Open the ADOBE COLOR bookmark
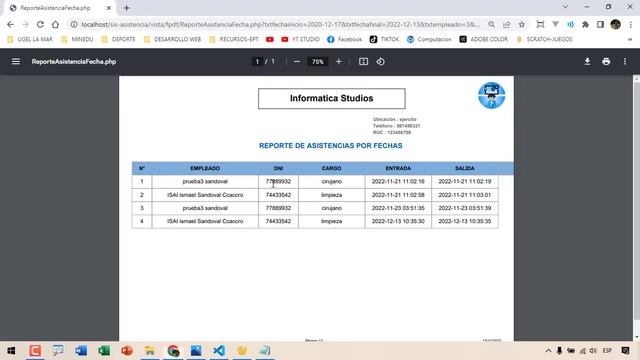Viewport: 640px width, 360px height. (484, 39)
